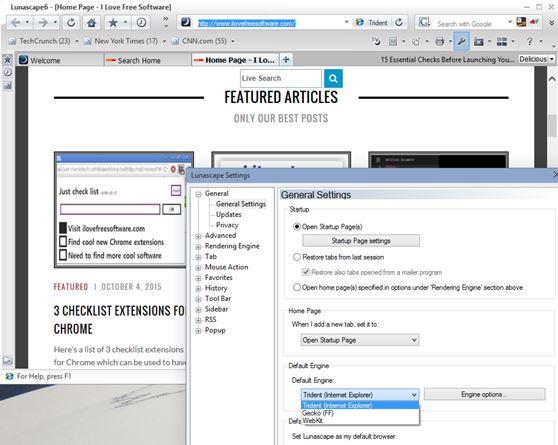This screenshot has width=558, height=445.
Task: Open Favorites star in navigation toolbar
Action: [x=113, y=23]
